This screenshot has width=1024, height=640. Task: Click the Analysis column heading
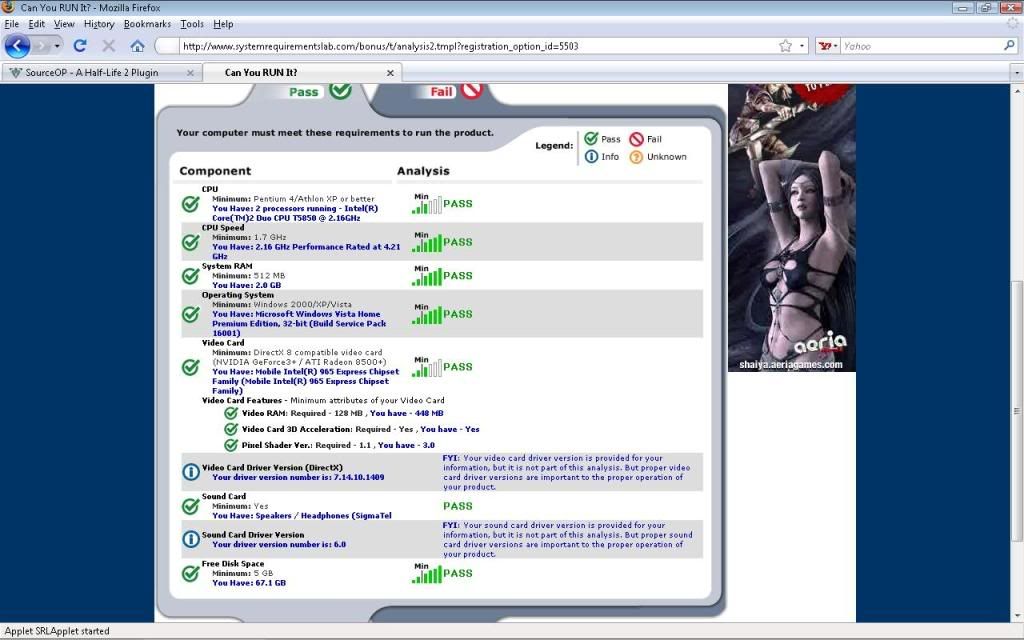pyautogui.click(x=423, y=171)
